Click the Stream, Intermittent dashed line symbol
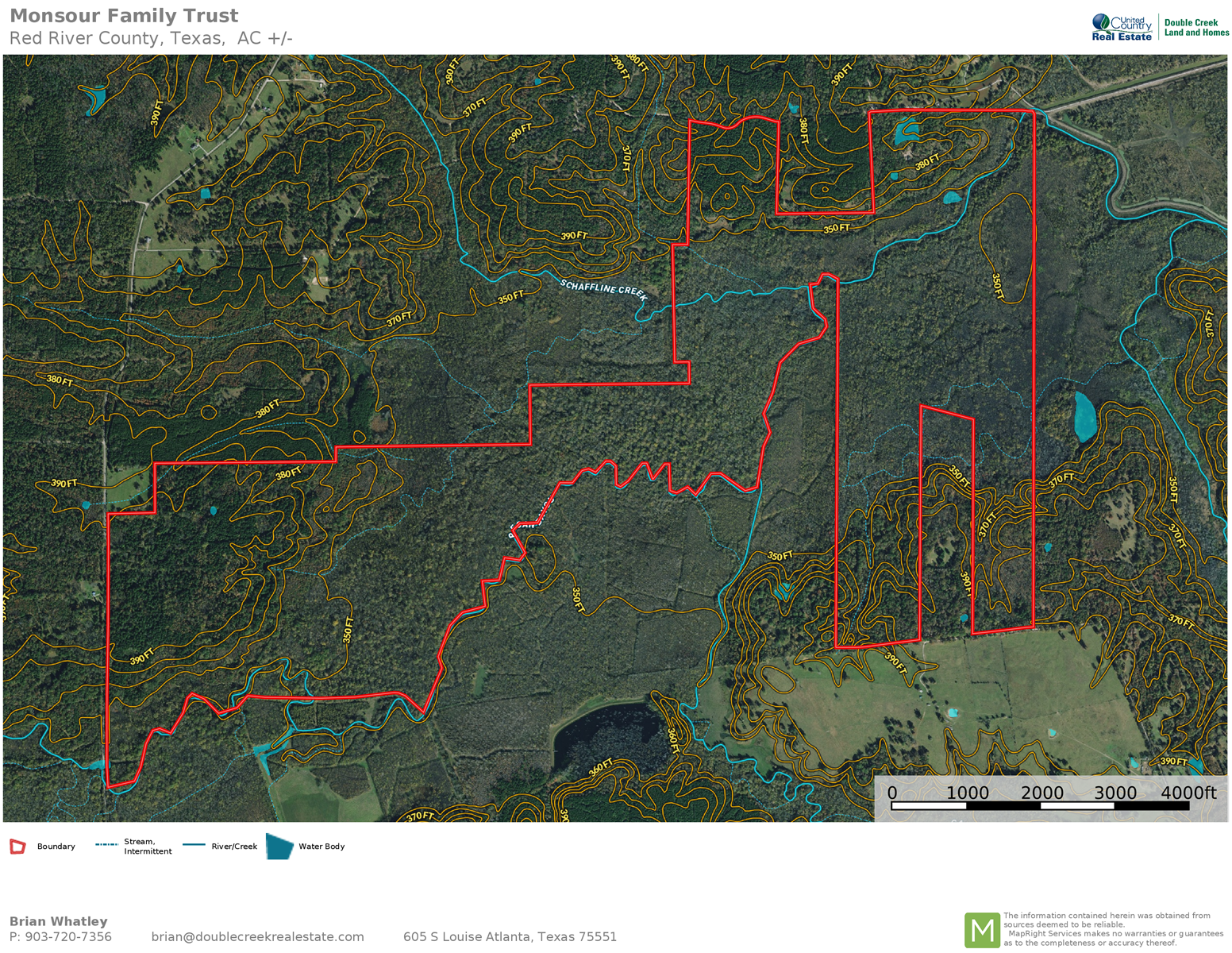This screenshot has height=953, width=1232. (x=107, y=845)
